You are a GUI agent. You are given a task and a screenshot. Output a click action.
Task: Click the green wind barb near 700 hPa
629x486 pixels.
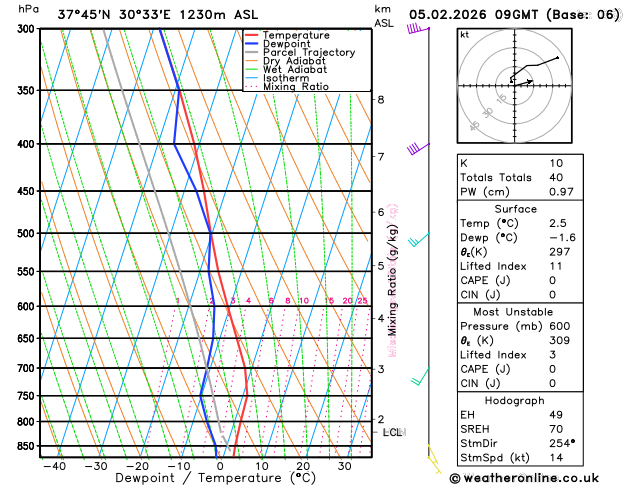[x=420, y=376]
